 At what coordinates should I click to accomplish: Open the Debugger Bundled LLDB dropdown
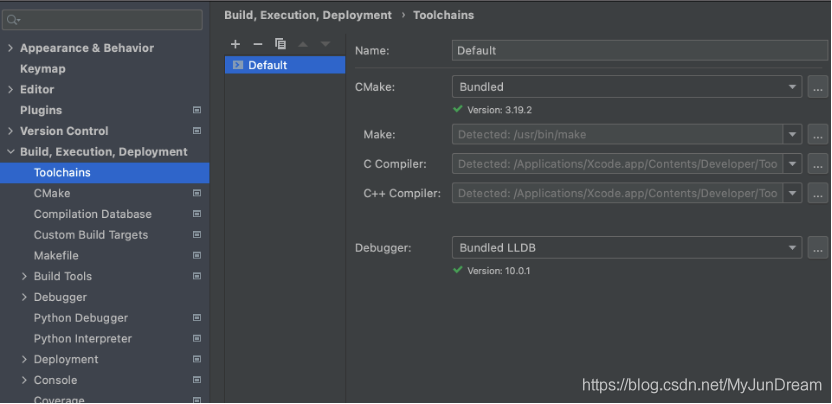click(793, 247)
